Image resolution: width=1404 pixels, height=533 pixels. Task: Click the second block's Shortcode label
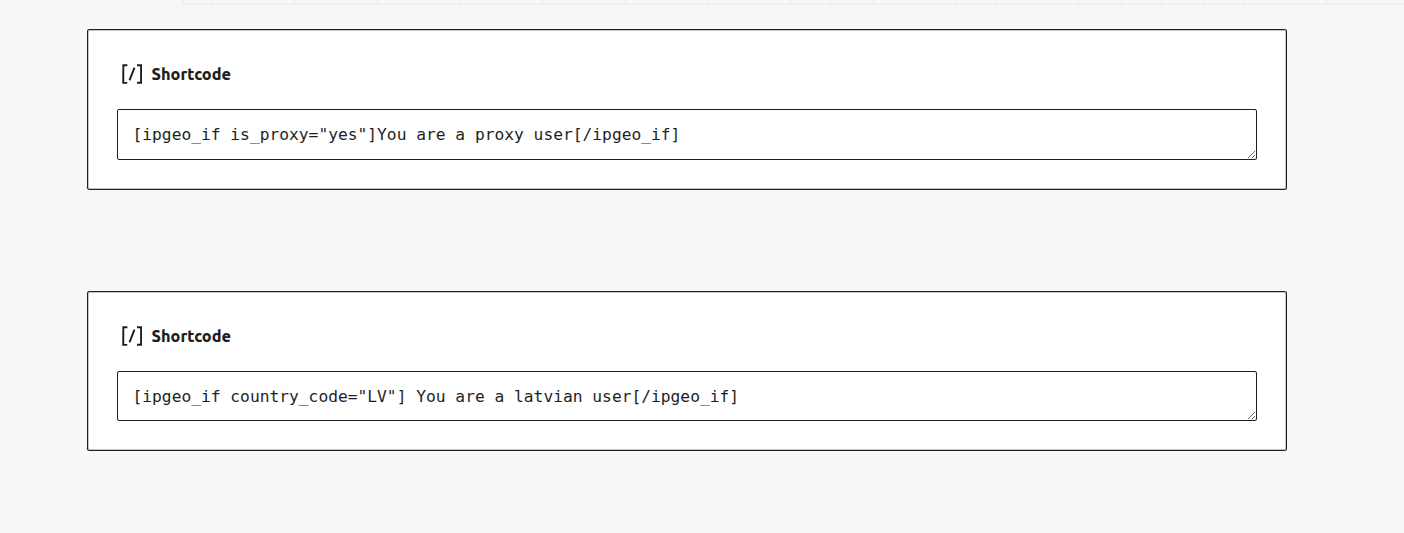click(191, 337)
